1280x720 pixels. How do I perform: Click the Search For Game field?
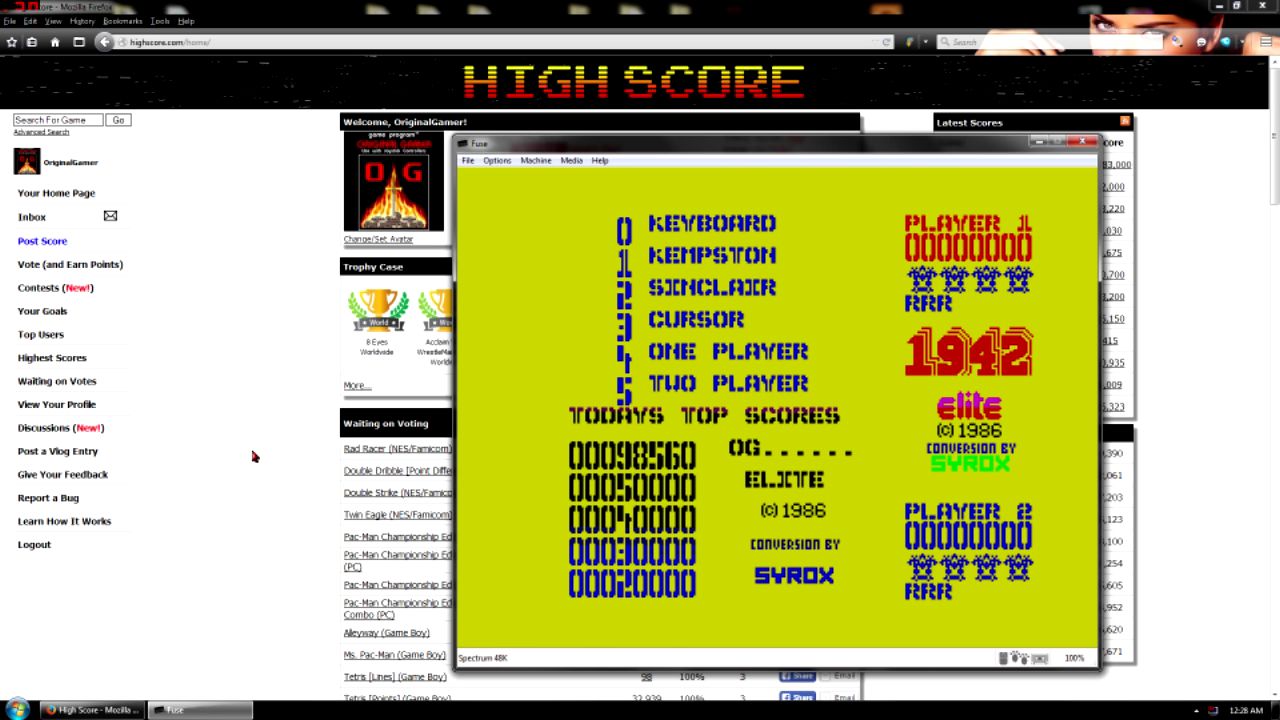58,120
